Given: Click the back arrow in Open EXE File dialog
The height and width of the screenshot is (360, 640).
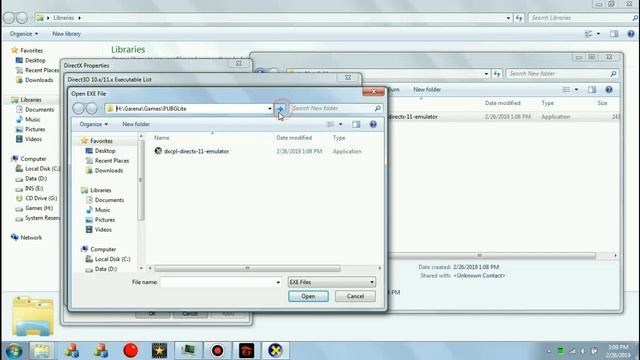Looking at the screenshot, I should coord(78,108).
